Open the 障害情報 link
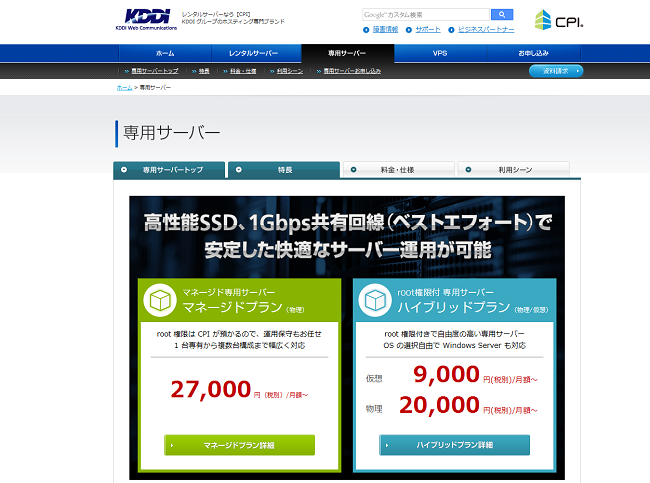 point(385,29)
